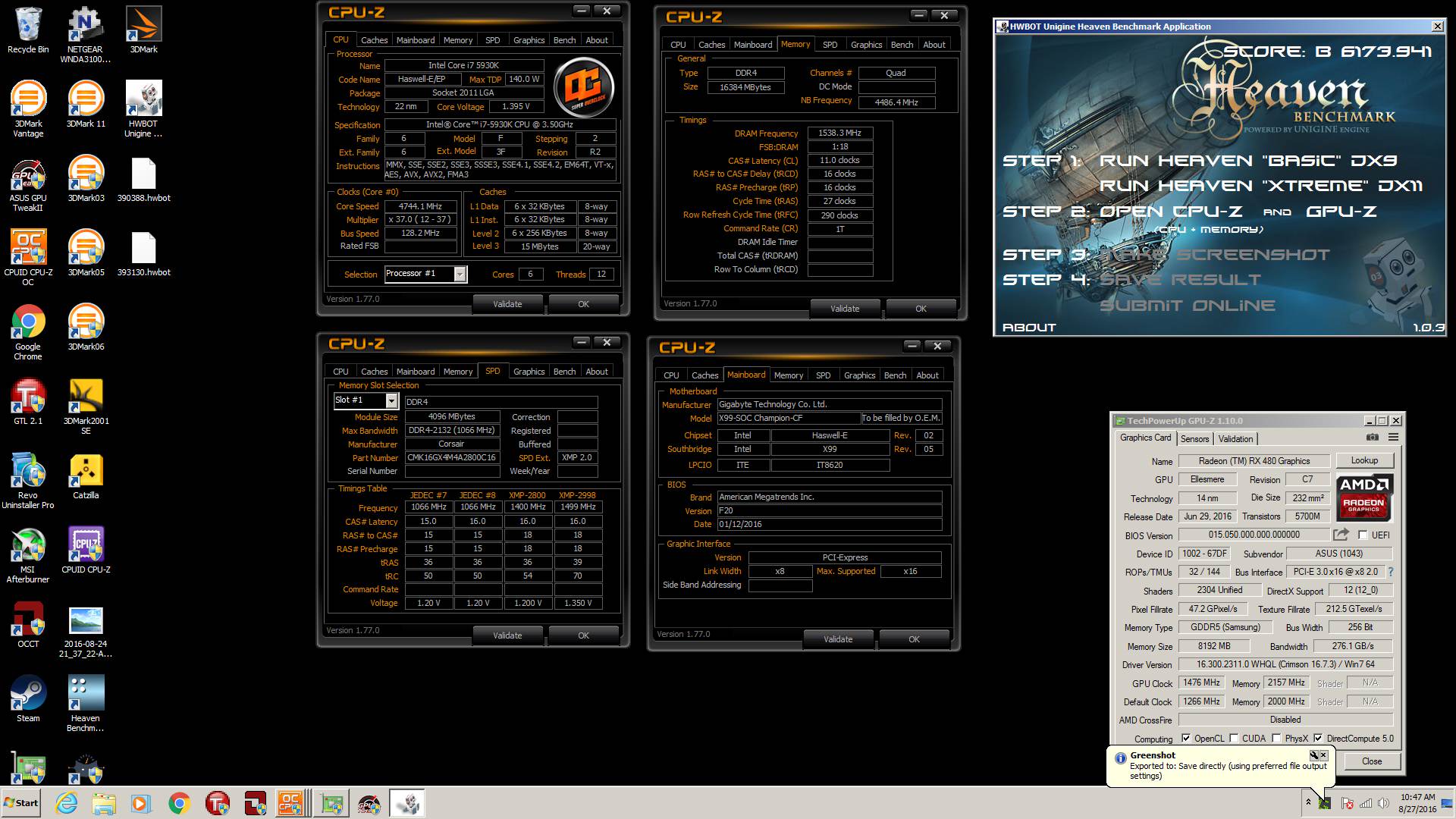This screenshot has height=819, width=1456.
Task: Launch Google Chrome from the desktop
Action: 28,332
